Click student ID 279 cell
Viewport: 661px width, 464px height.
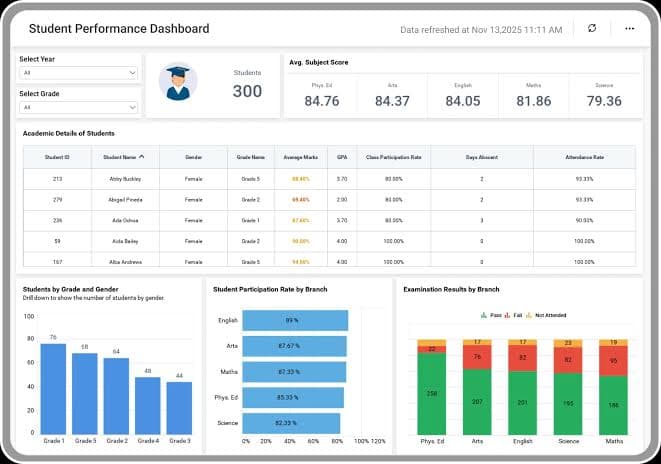coord(57,200)
